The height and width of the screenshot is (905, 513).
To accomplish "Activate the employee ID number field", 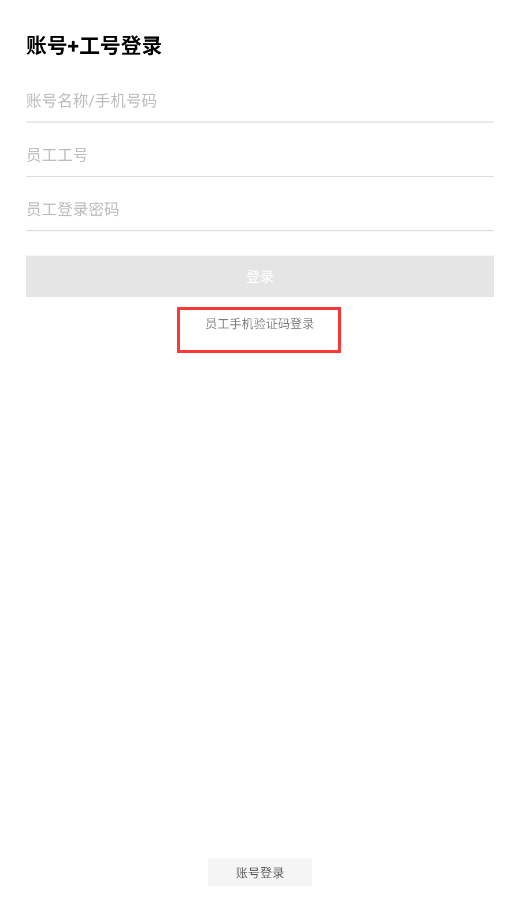I will 260,155.
